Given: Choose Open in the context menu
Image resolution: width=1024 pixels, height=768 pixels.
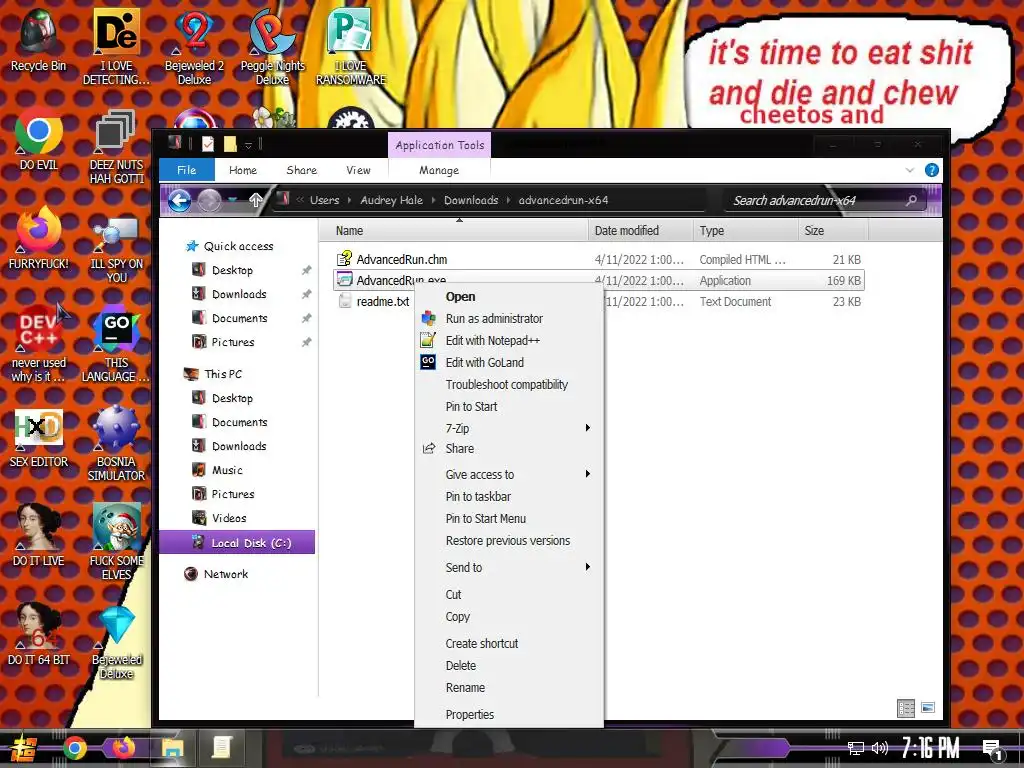Looking at the screenshot, I should [509, 296].
